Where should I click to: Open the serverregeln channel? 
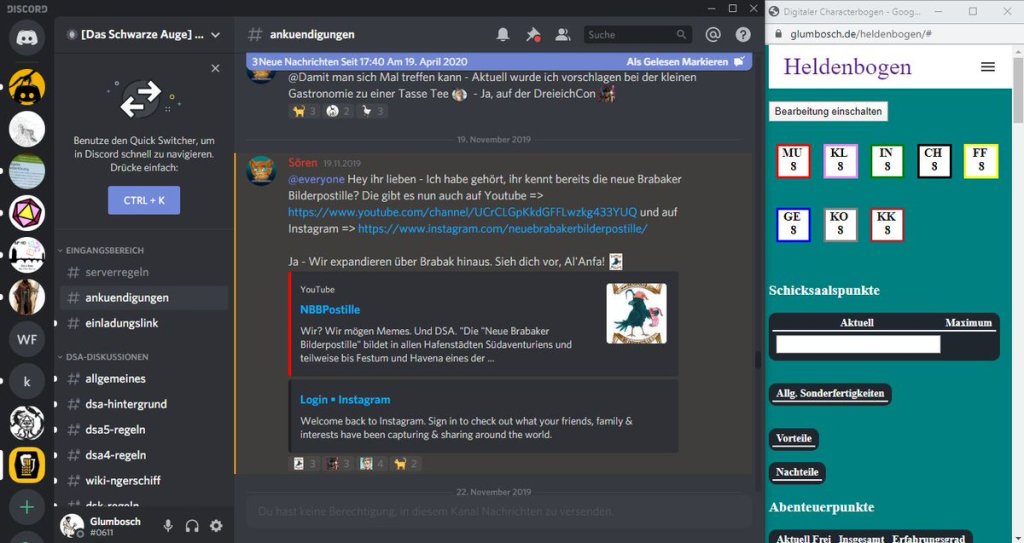coord(117,272)
